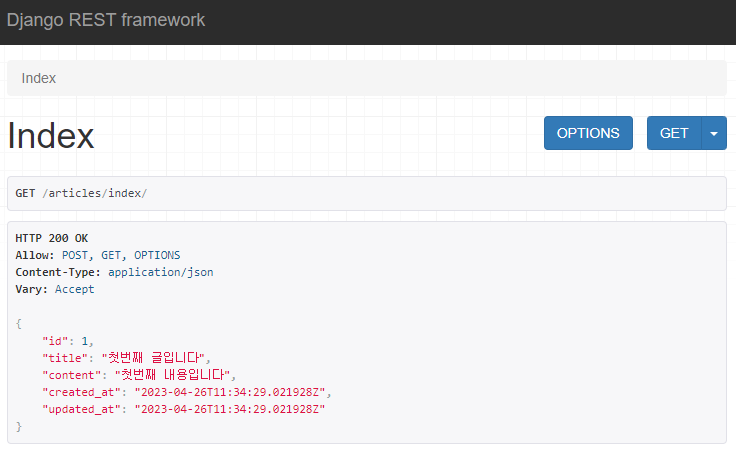This screenshot has height=456, width=736.
Task: Select the Allow: POST, GET, OPTIONS header
Action: [98, 255]
